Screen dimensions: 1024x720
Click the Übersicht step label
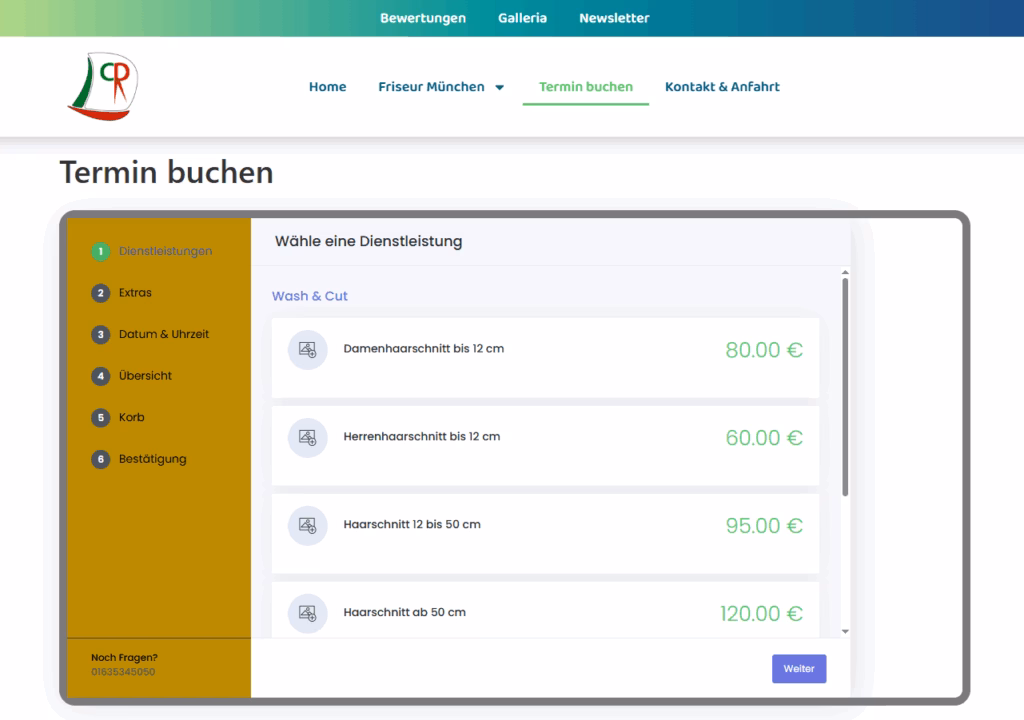(145, 376)
